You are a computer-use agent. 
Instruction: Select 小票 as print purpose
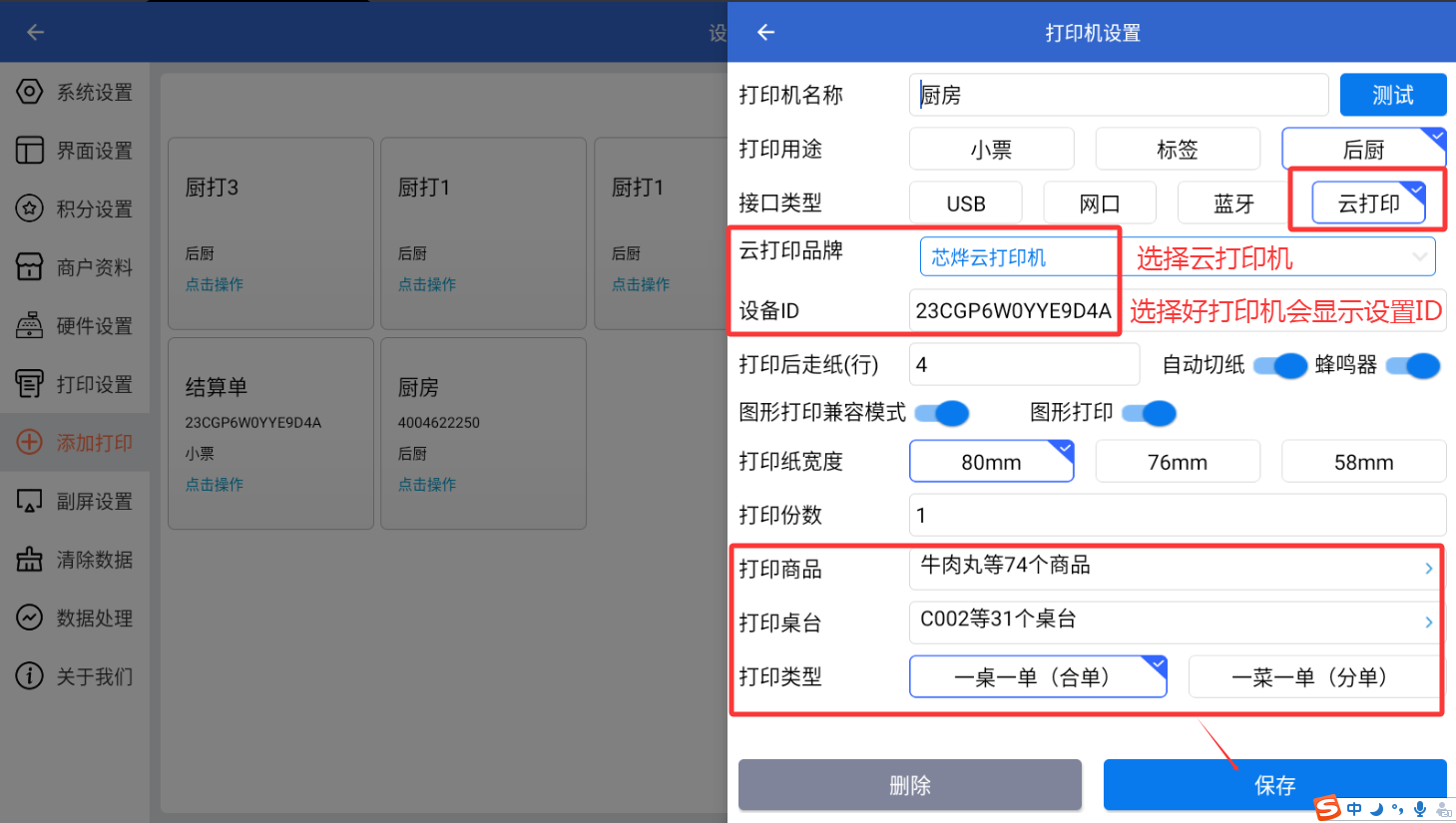click(991, 150)
